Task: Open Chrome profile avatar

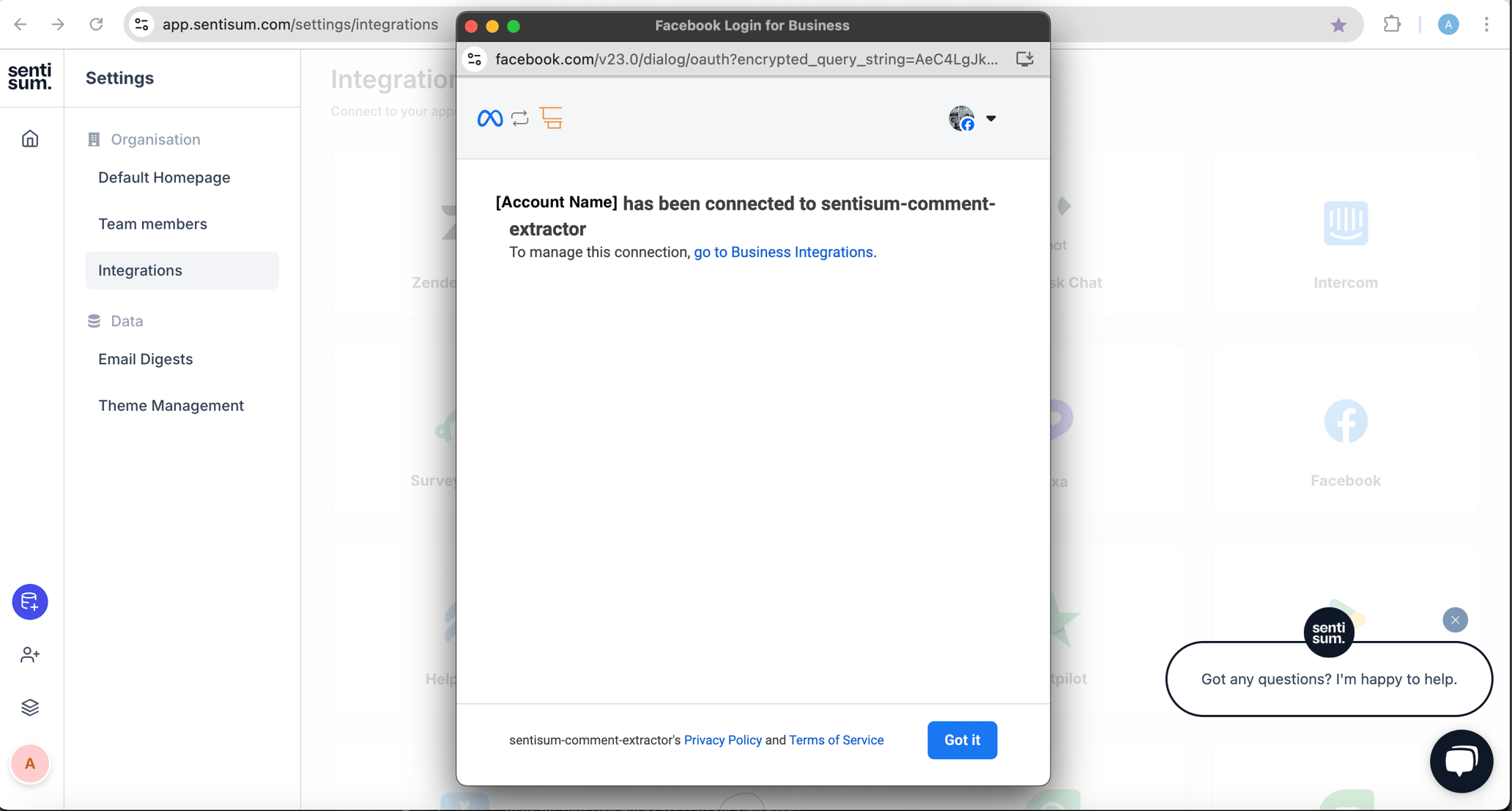Action: pos(1448,24)
